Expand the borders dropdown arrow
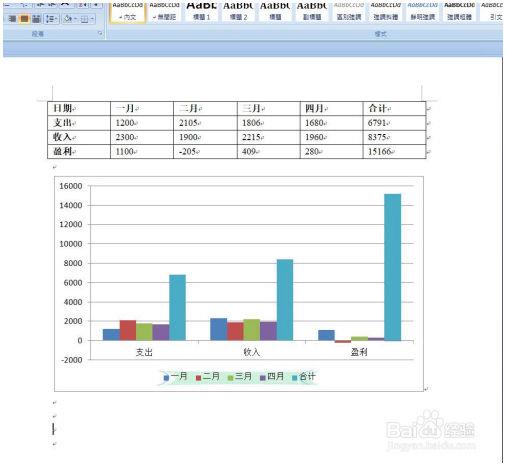The width and height of the screenshot is (506, 466). (92, 19)
